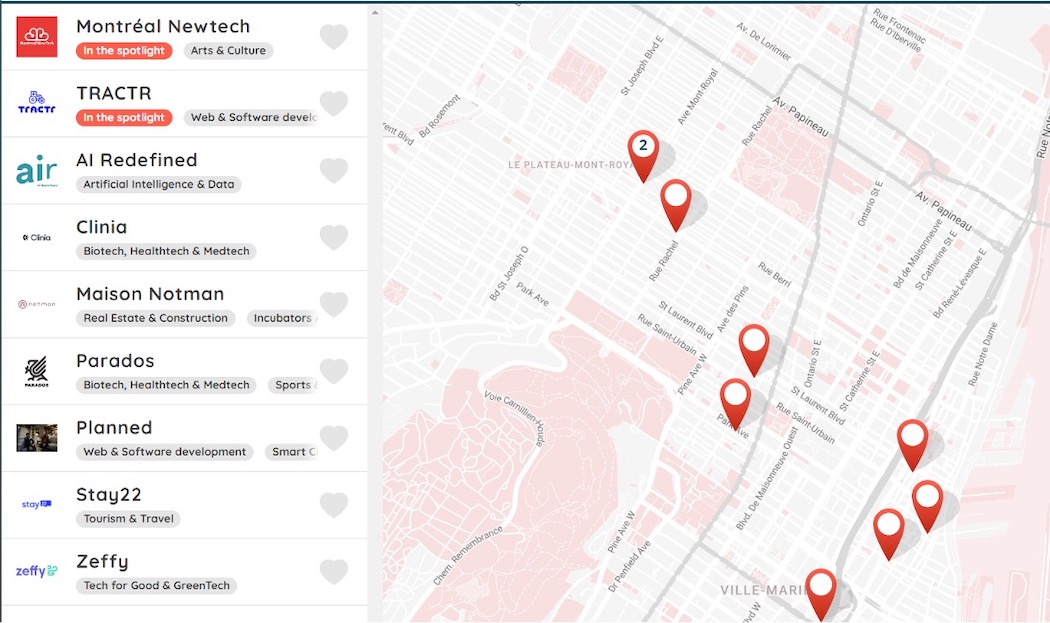This screenshot has width=1050, height=623.
Task: Open the Stay22 listing name
Action: (x=109, y=495)
